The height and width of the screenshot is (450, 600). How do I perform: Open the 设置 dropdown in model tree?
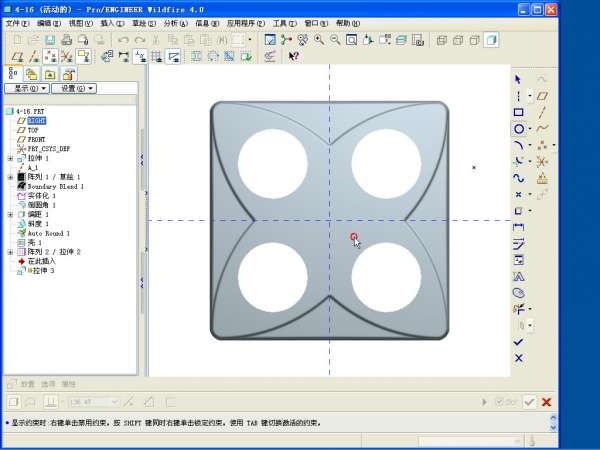click(75, 88)
